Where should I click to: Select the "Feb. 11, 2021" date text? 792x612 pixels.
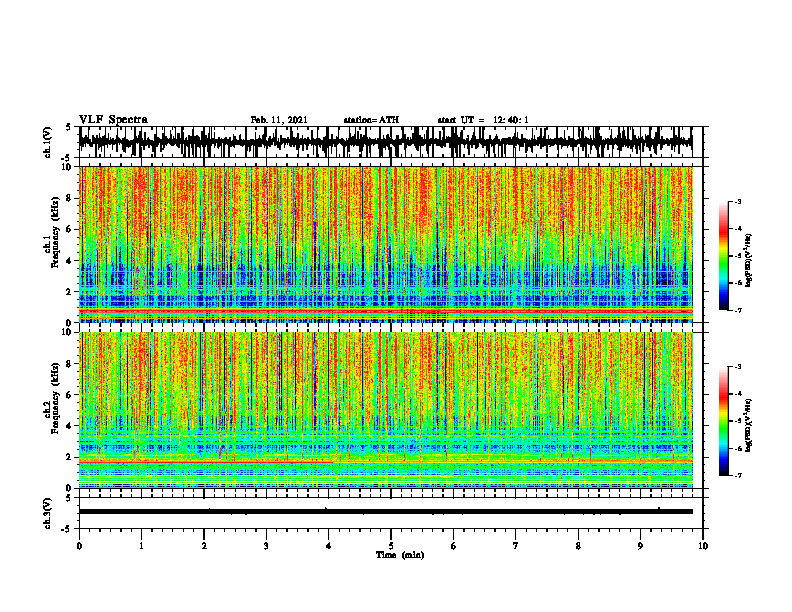[279, 120]
